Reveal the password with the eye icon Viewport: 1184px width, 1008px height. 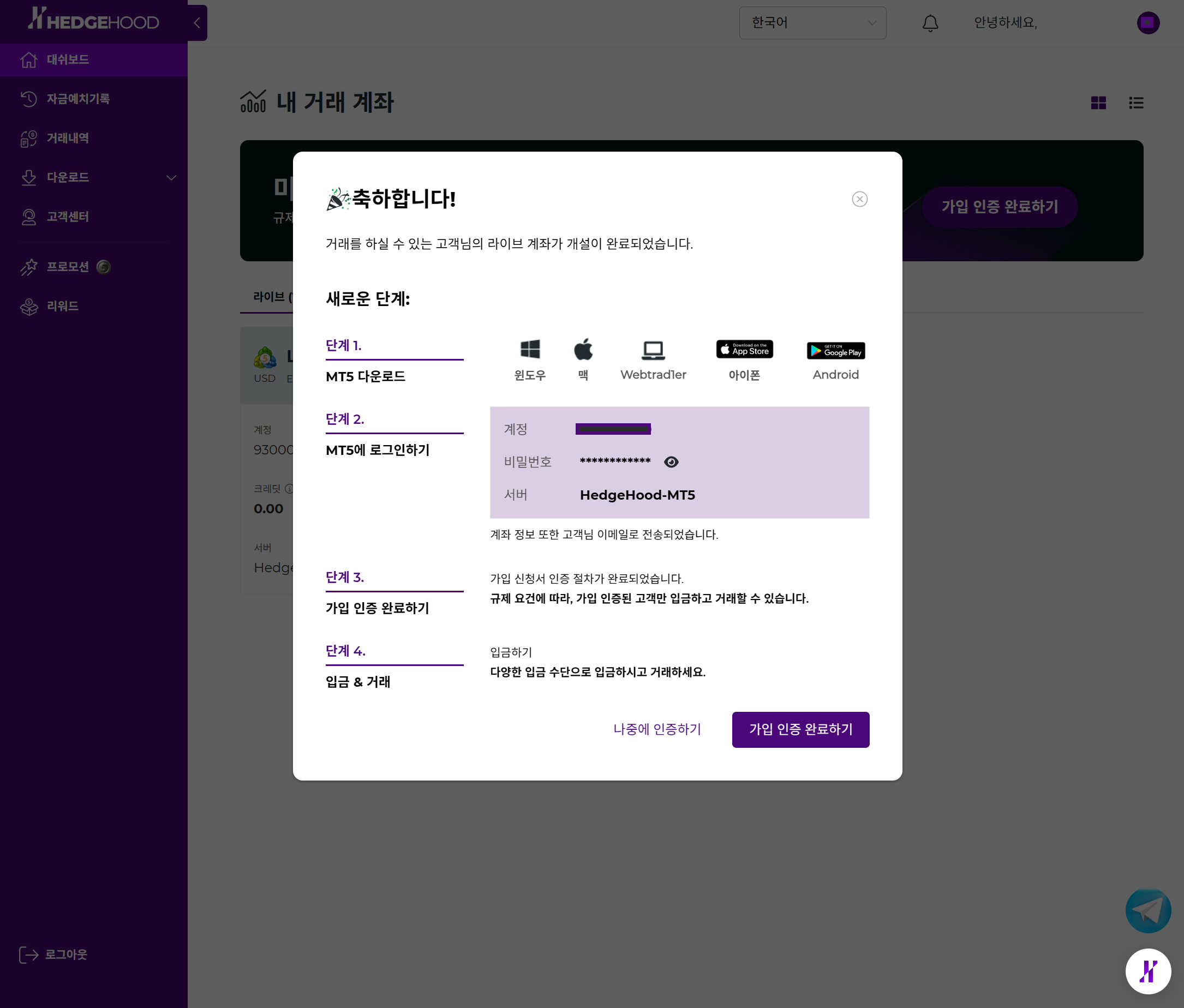[672, 462]
